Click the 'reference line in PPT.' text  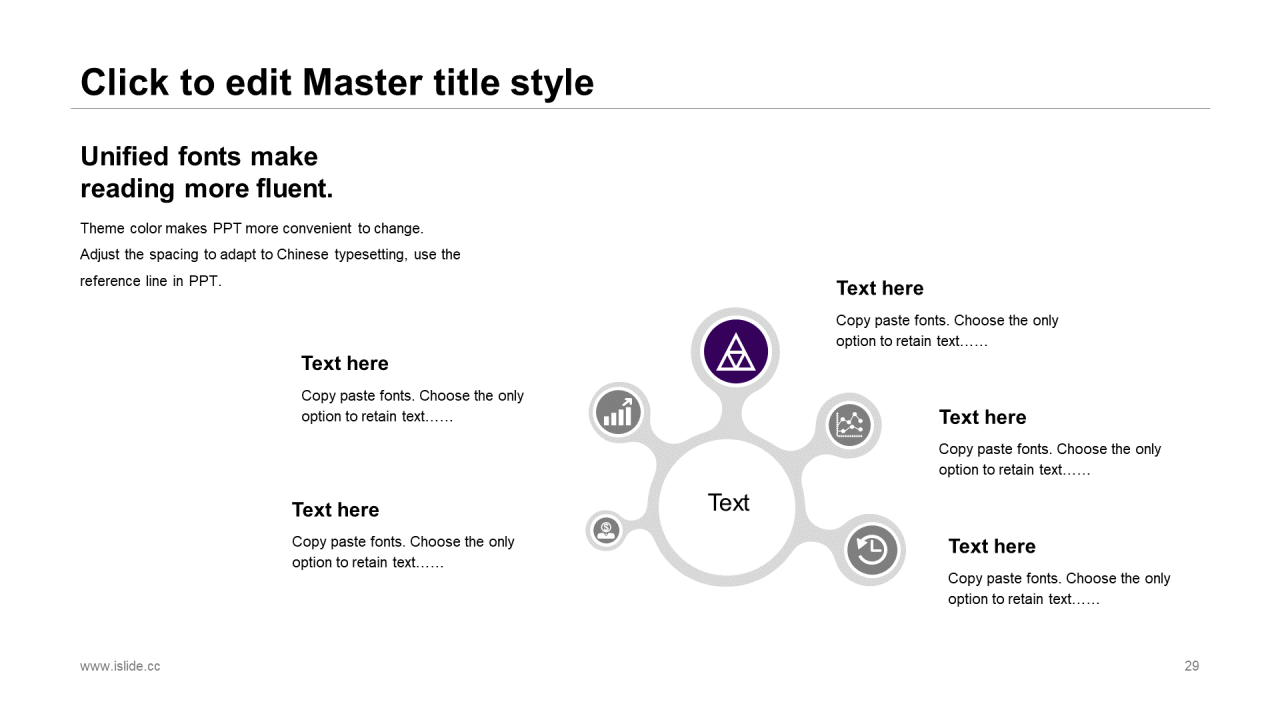point(151,281)
